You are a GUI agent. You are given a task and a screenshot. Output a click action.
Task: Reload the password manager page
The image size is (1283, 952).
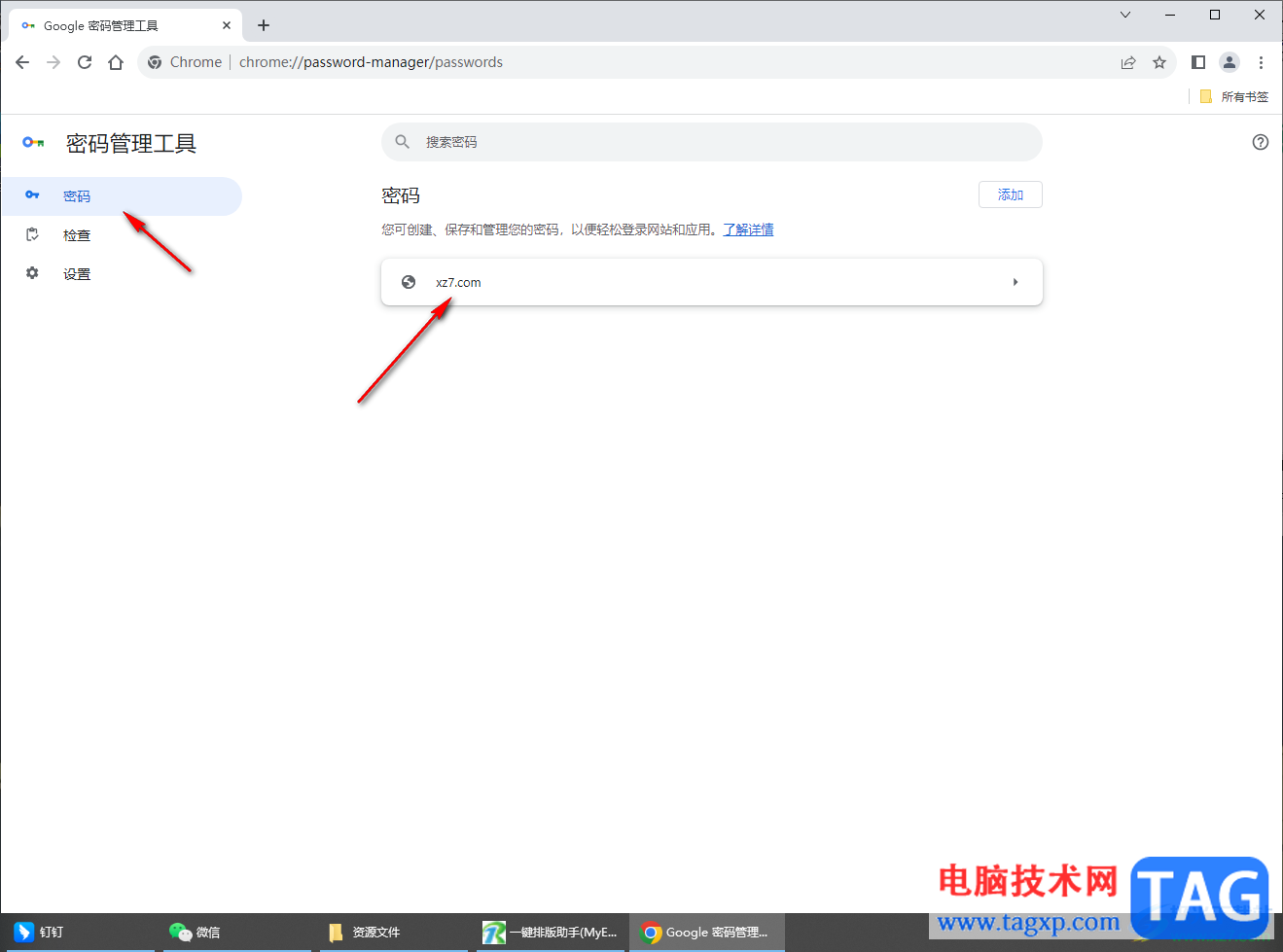pyautogui.click(x=85, y=62)
